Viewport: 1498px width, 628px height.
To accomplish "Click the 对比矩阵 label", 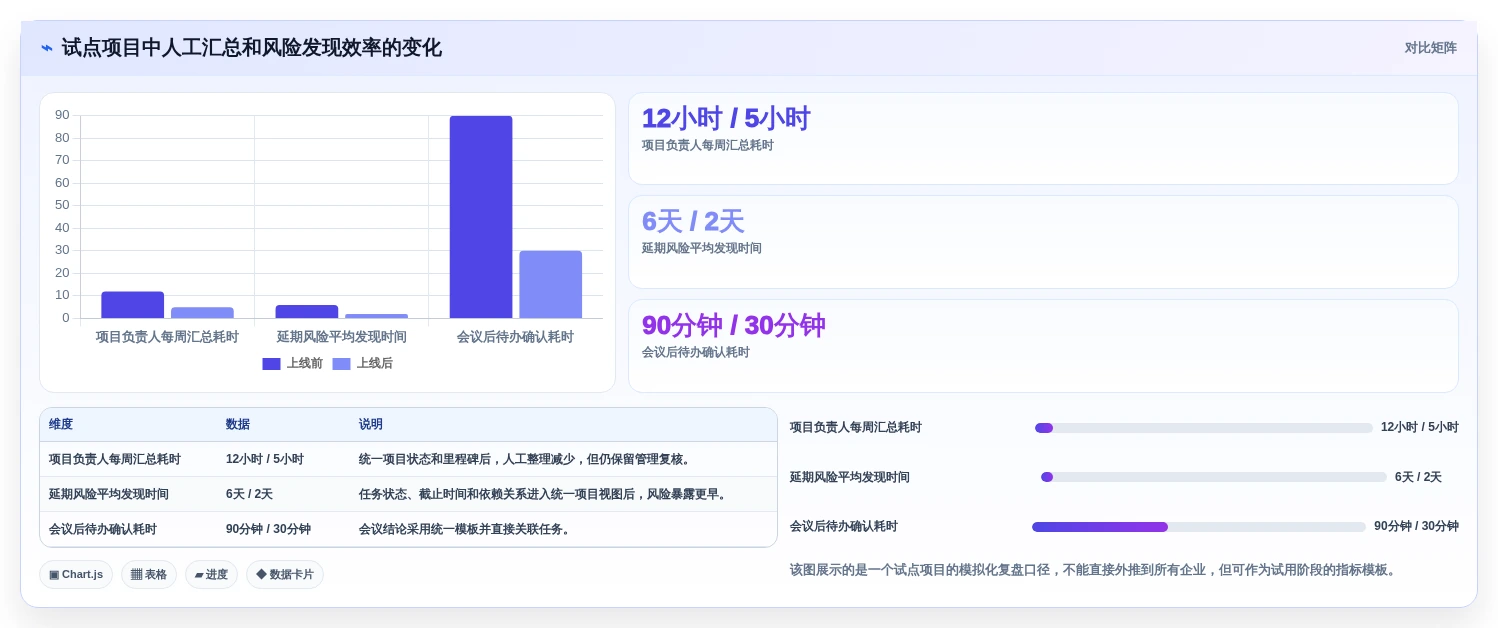I will [1430, 48].
